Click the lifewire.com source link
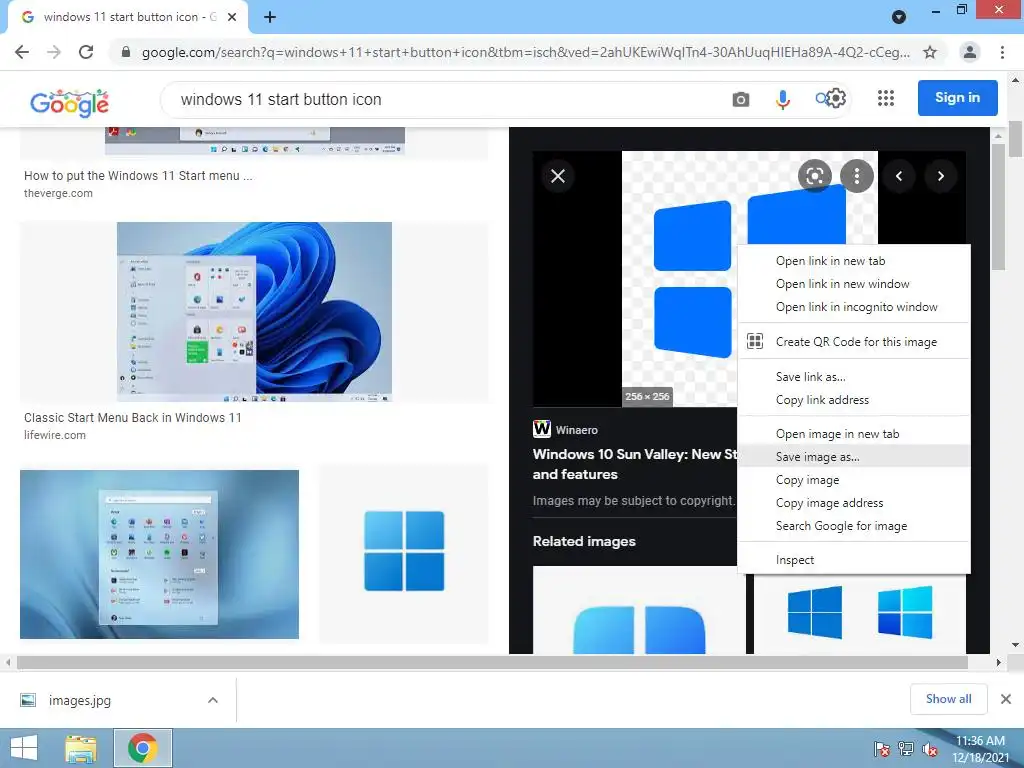The image size is (1024, 768). (x=55, y=435)
